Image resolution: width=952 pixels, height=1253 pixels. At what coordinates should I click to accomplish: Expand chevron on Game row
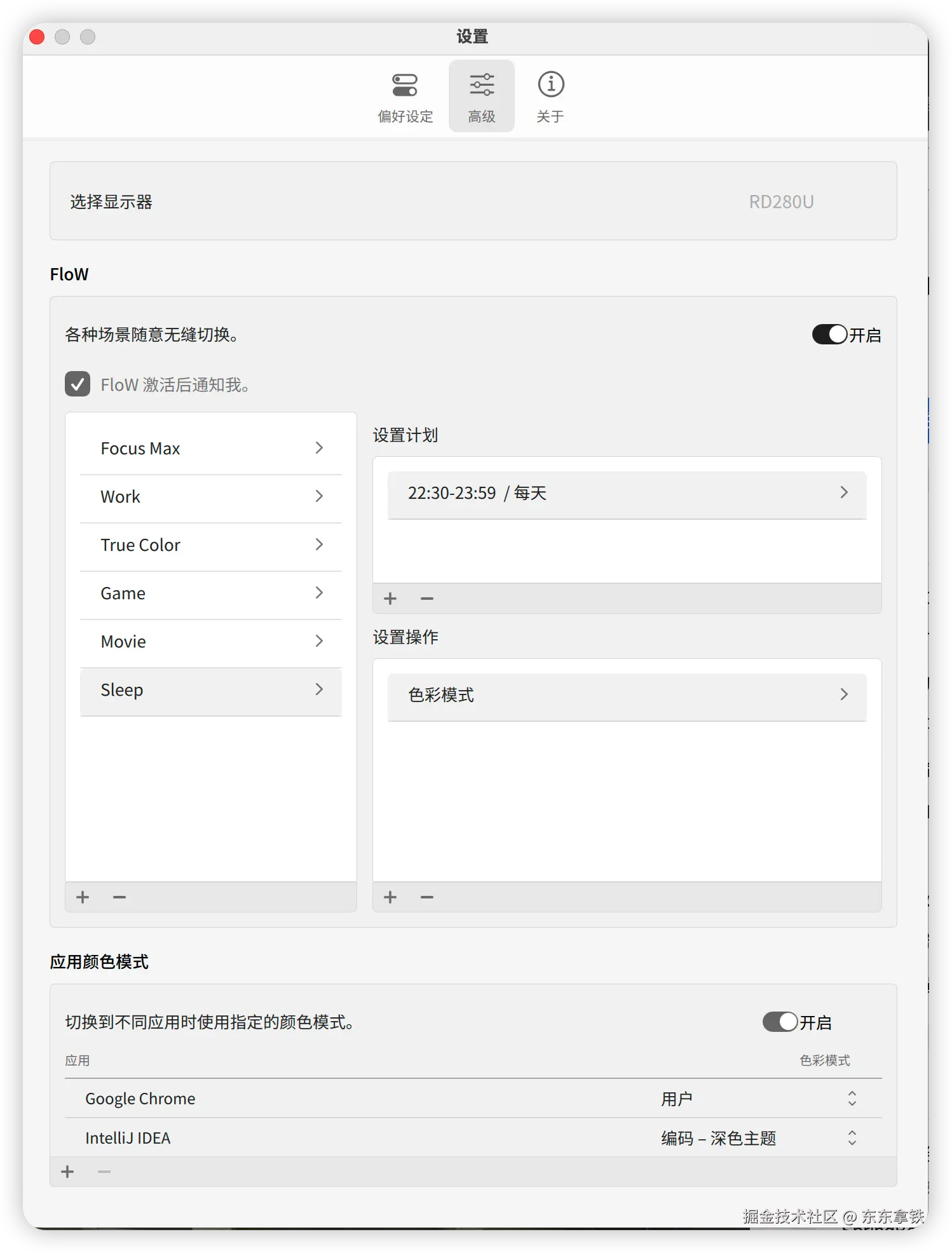click(x=319, y=593)
